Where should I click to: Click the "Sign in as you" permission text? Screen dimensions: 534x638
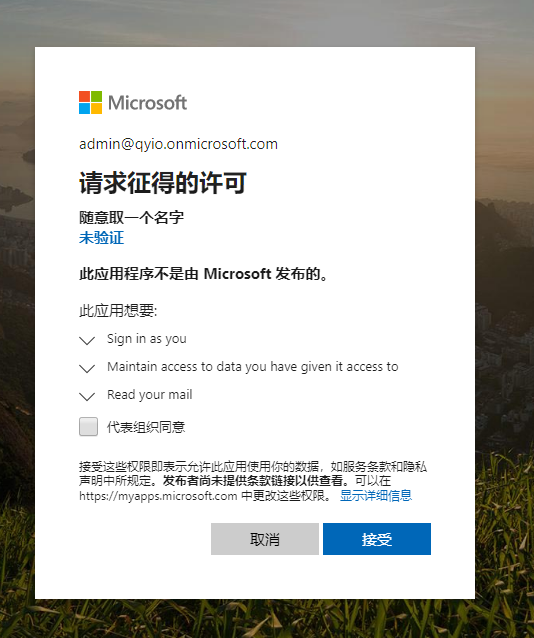tap(147, 339)
